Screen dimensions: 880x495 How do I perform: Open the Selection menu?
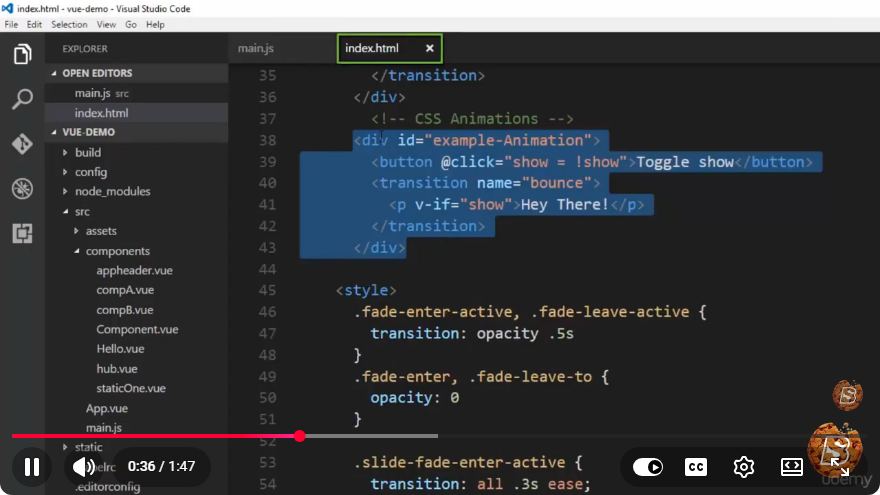pyautogui.click(x=69, y=25)
